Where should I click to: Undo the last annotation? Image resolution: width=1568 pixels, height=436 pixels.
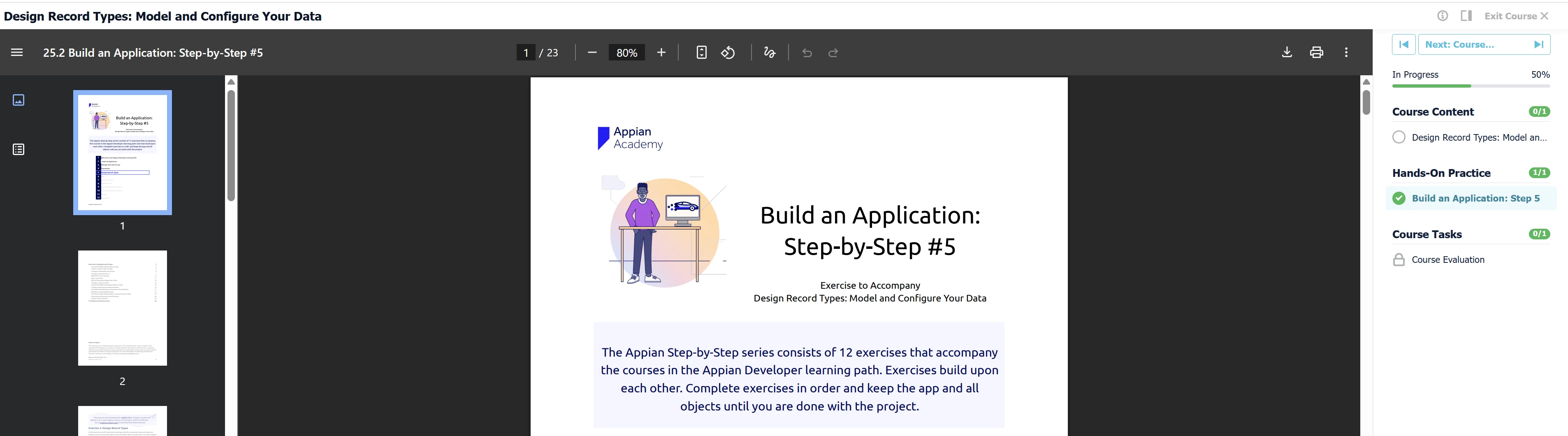click(x=807, y=52)
